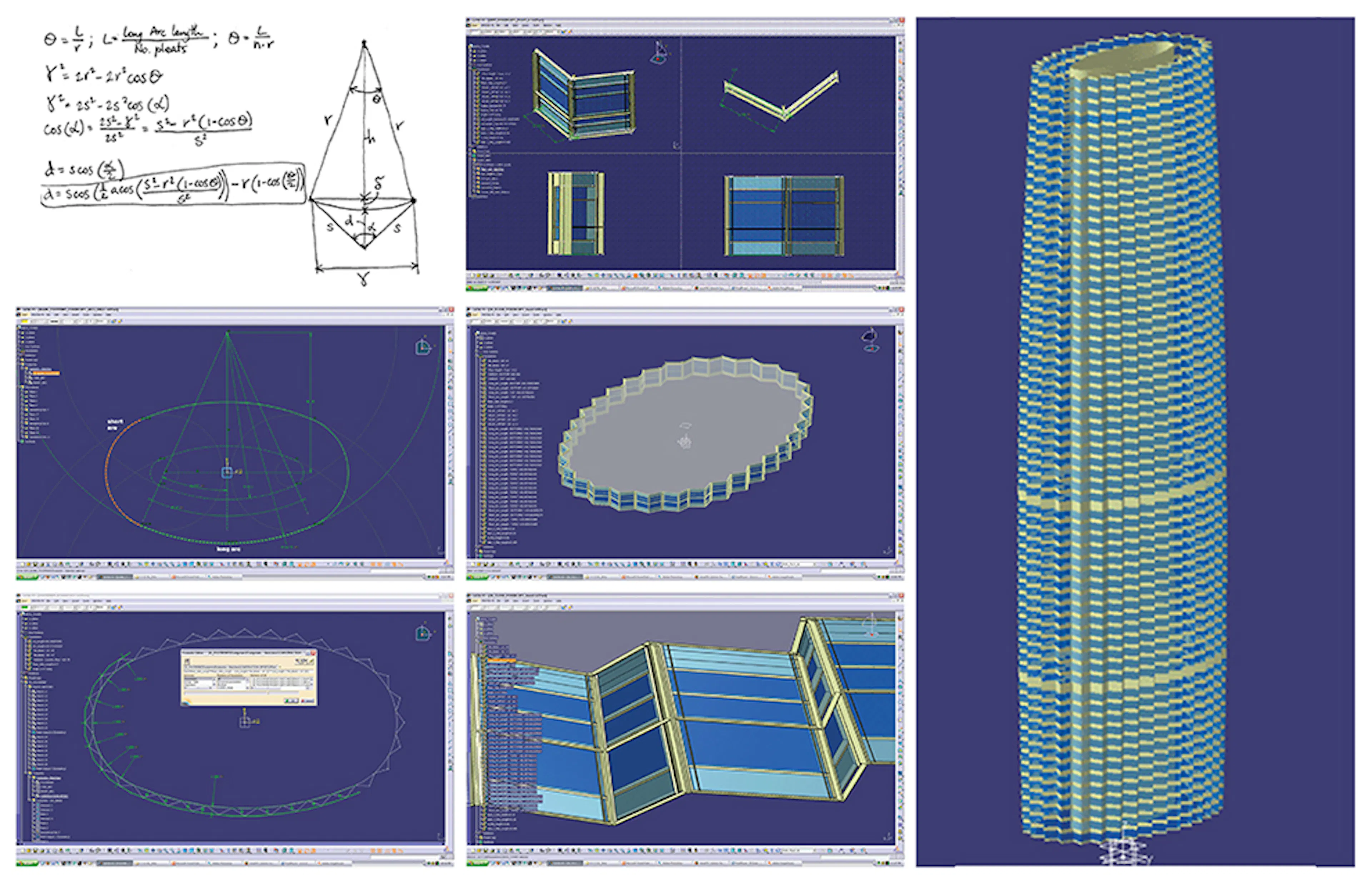
Task: Click dictionary list dropdown arrow in Formula Editor
Action: [x=214, y=685]
